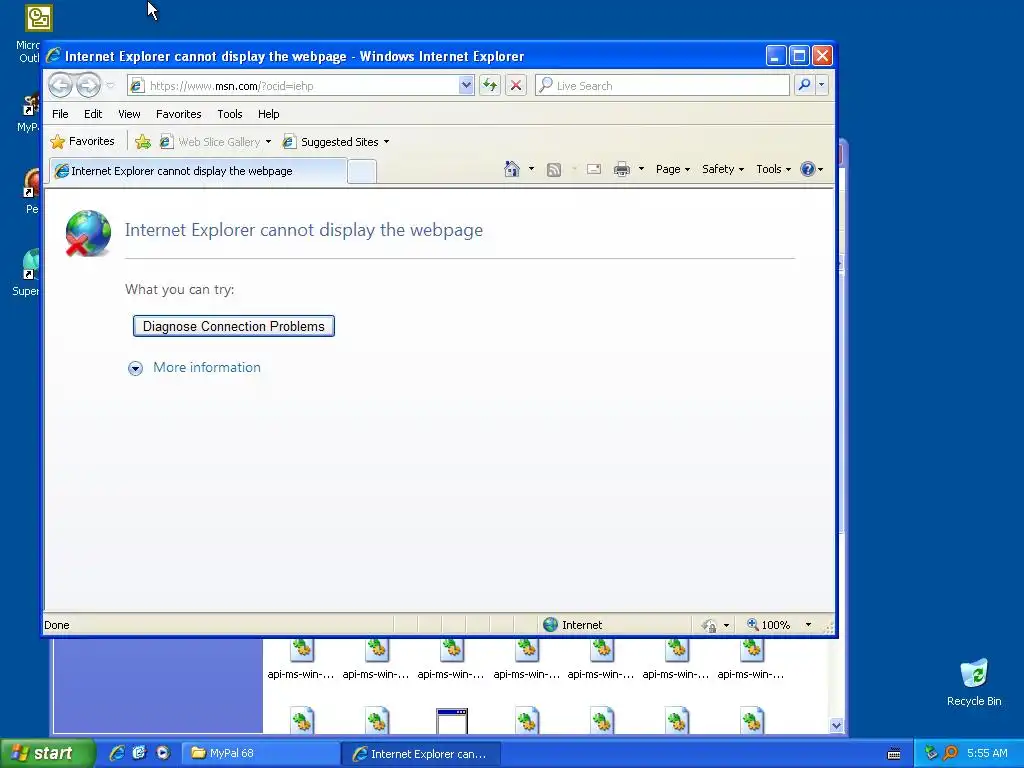Image resolution: width=1024 pixels, height=768 pixels.
Task: Open the dropdown next to status bar lock icon
Action: coord(726,626)
